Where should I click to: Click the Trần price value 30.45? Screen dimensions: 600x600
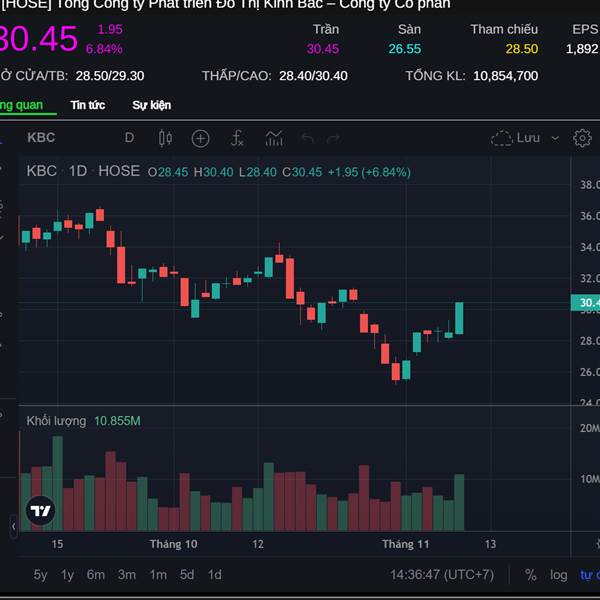coord(323,49)
